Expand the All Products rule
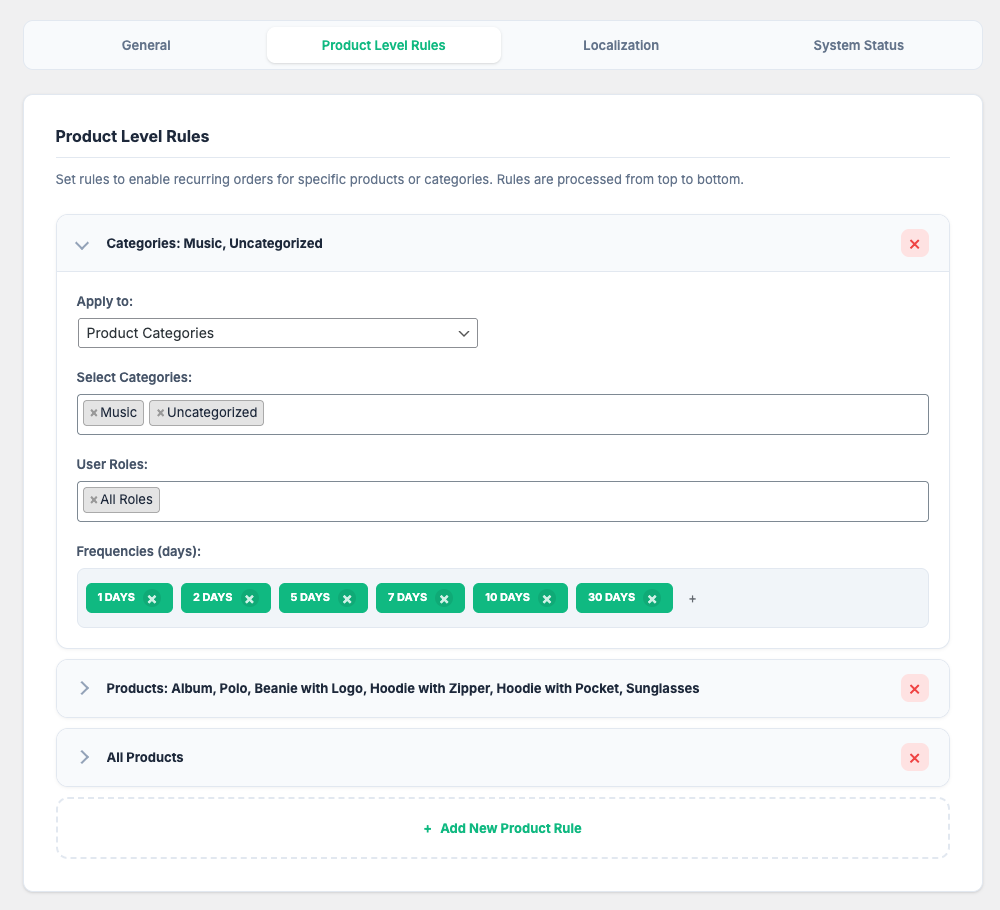The height and width of the screenshot is (910, 1000). coord(84,757)
